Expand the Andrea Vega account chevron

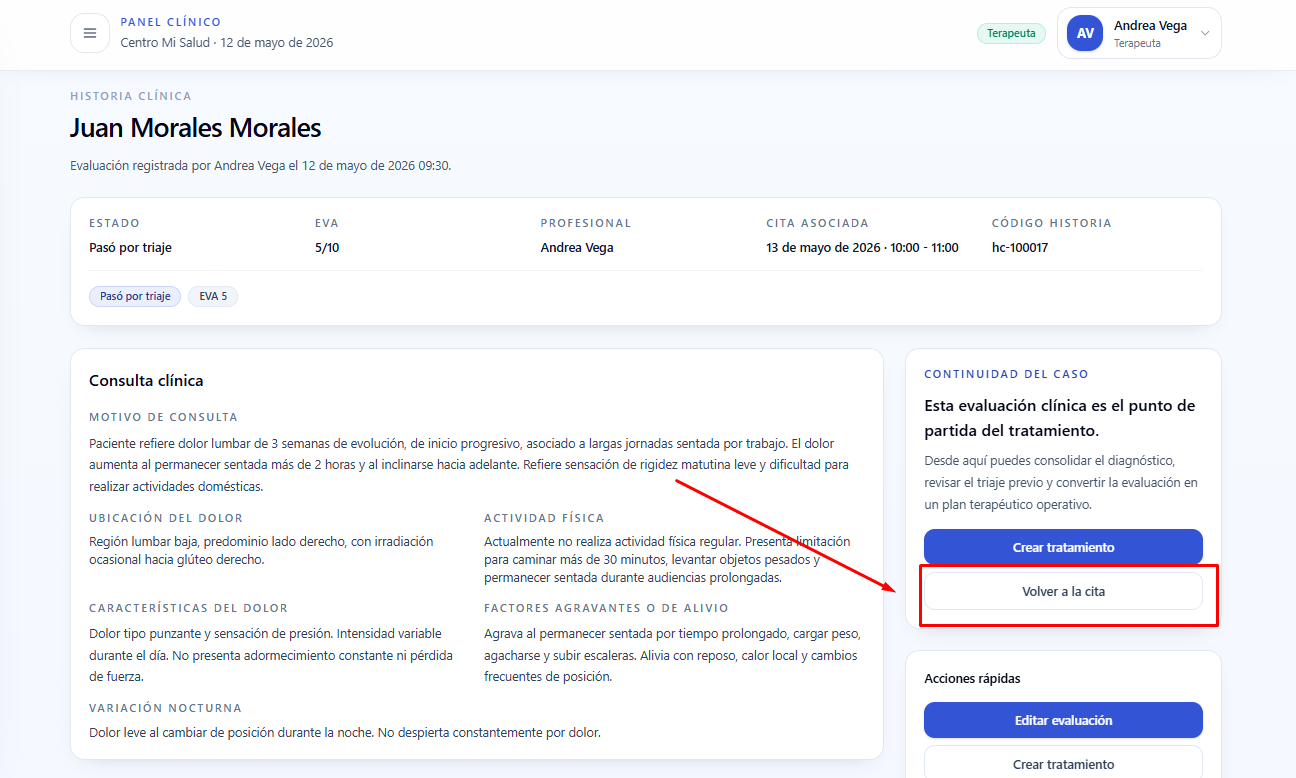(1205, 33)
